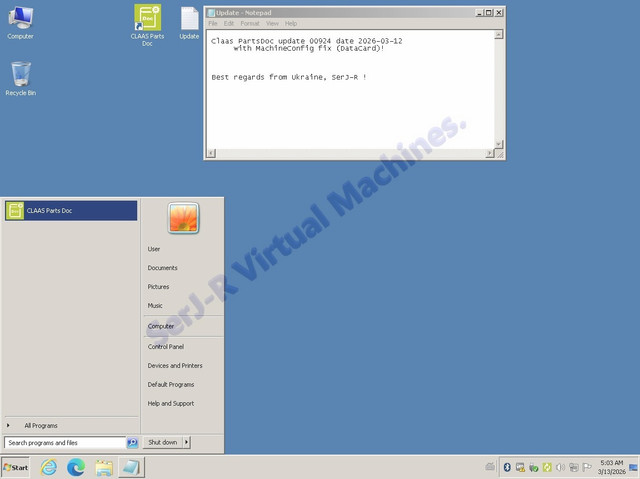Click Show desktop button at taskbar end
640x479 pixels.
(x=633, y=468)
